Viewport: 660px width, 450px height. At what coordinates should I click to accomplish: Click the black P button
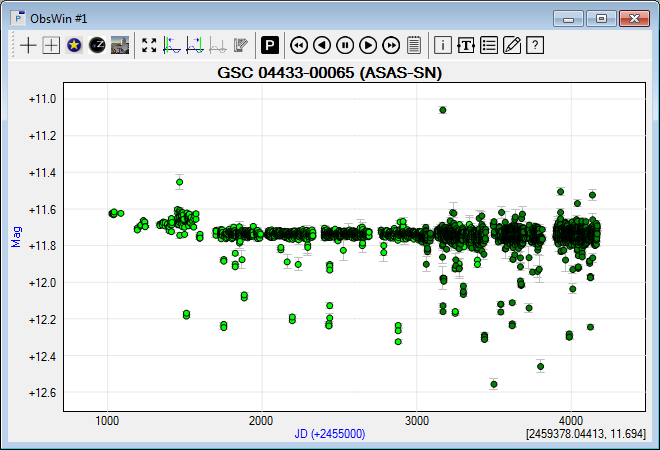pyautogui.click(x=269, y=45)
